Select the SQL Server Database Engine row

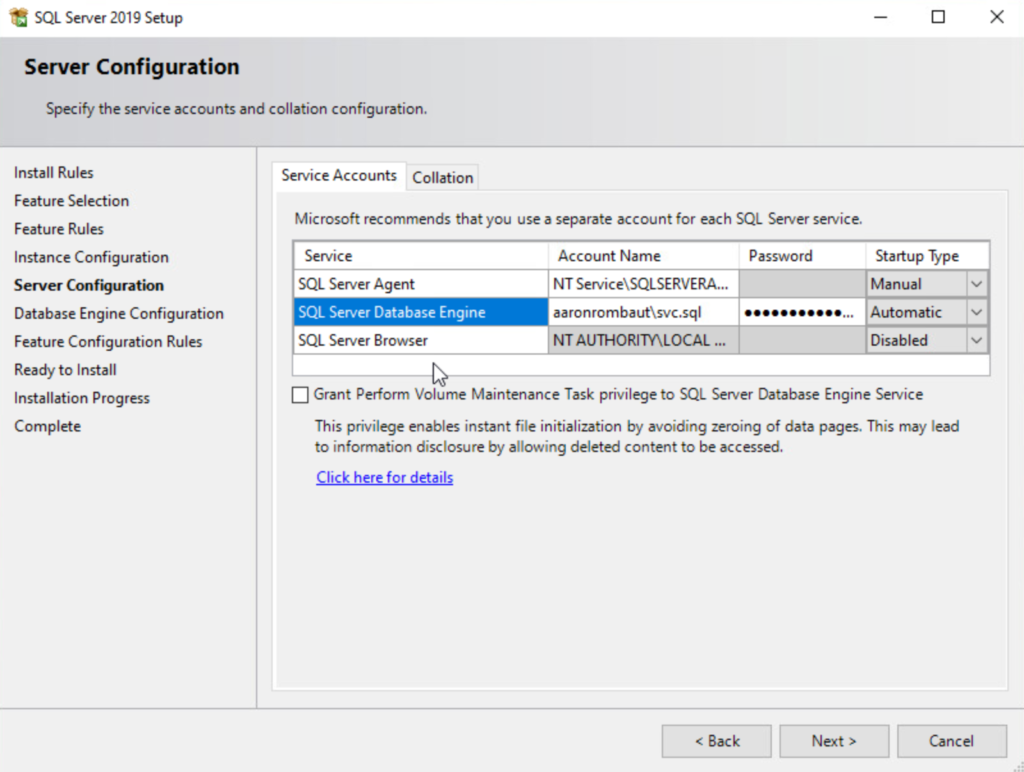pos(420,312)
